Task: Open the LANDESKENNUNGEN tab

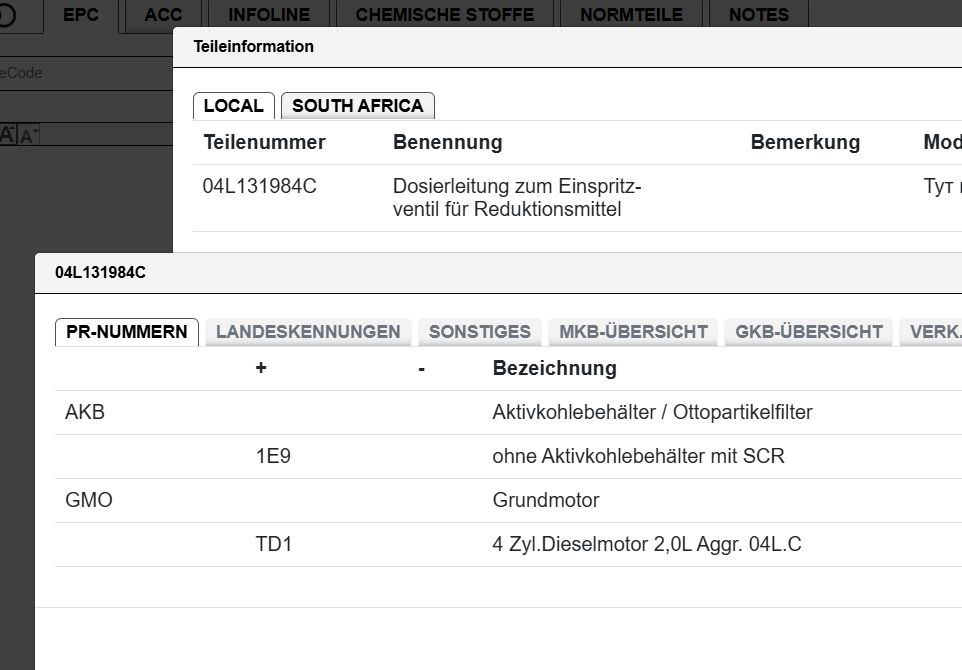Action: click(308, 332)
